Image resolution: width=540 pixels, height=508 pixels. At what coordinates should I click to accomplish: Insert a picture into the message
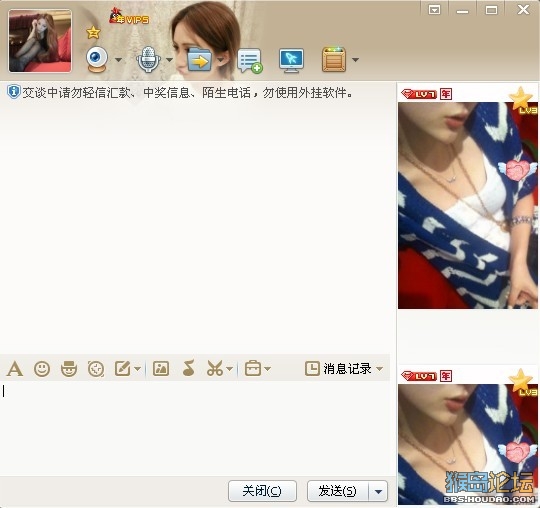(x=161, y=369)
